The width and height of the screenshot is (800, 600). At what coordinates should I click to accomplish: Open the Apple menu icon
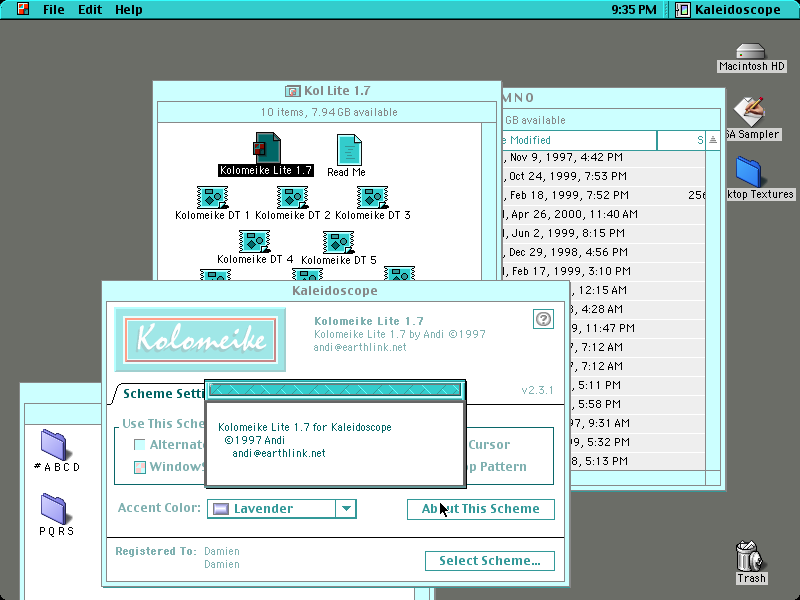pos(23,9)
